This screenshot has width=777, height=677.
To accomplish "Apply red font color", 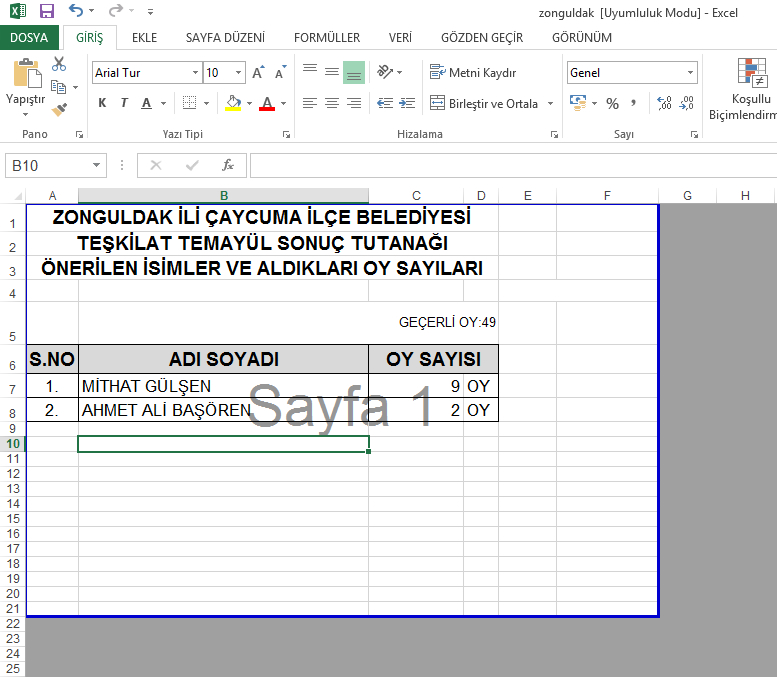I will (x=267, y=103).
